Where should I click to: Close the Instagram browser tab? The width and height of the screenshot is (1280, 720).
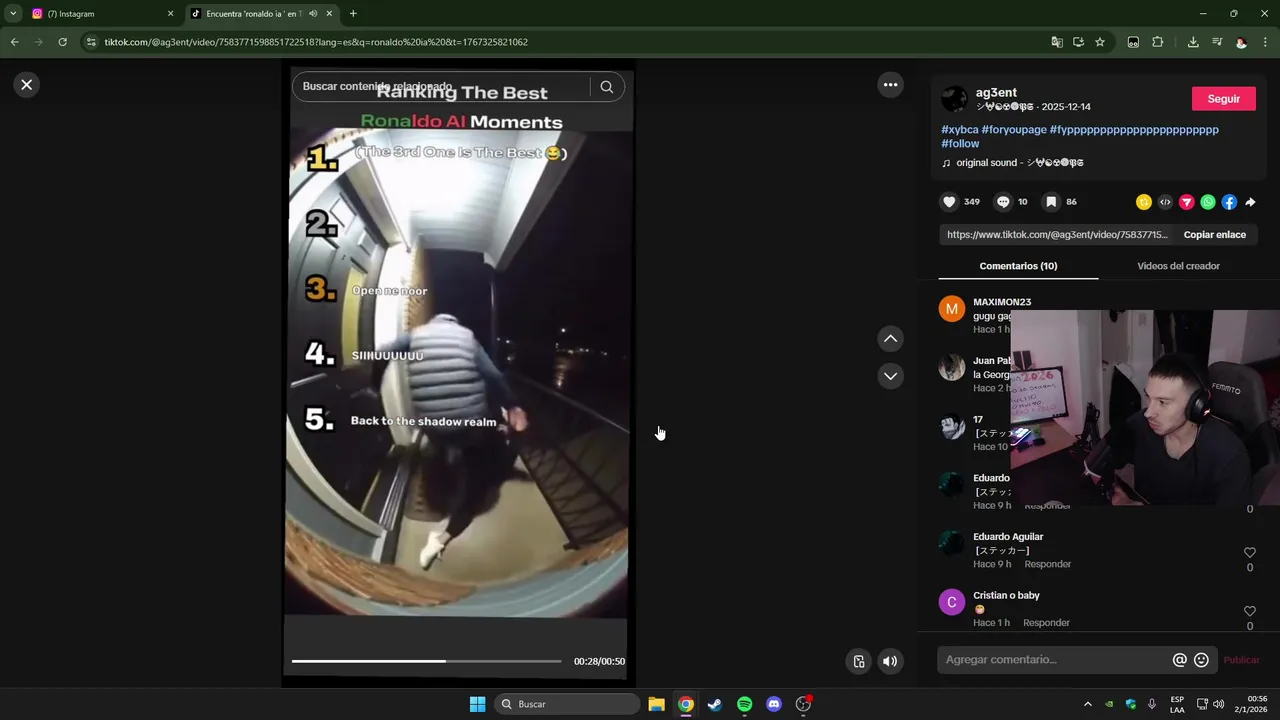click(170, 14)
